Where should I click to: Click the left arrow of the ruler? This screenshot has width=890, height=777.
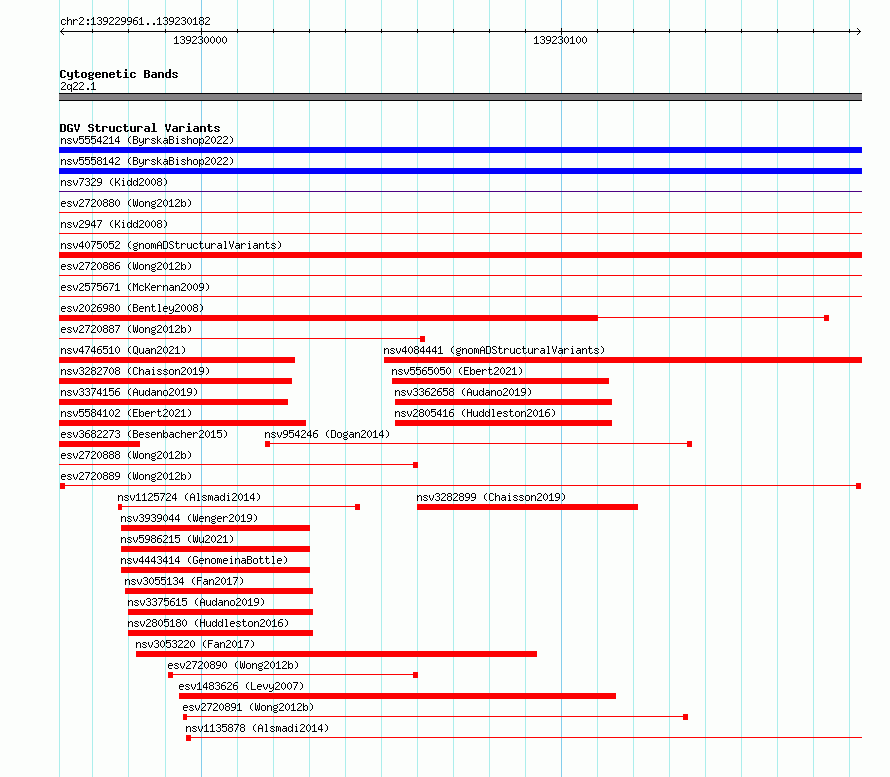[x=62, y=32]
